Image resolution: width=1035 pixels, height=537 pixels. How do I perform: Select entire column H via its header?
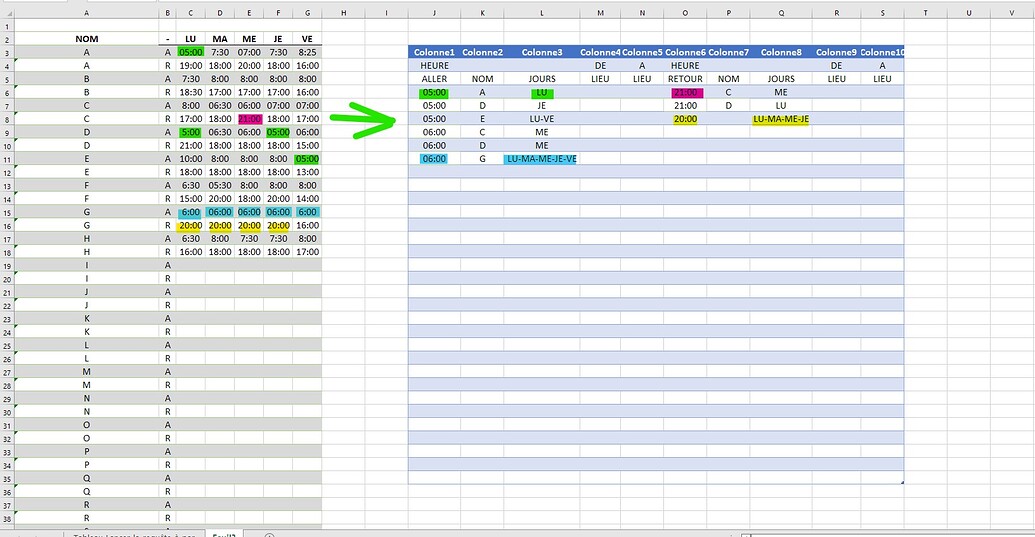click(x=343, y=13)
